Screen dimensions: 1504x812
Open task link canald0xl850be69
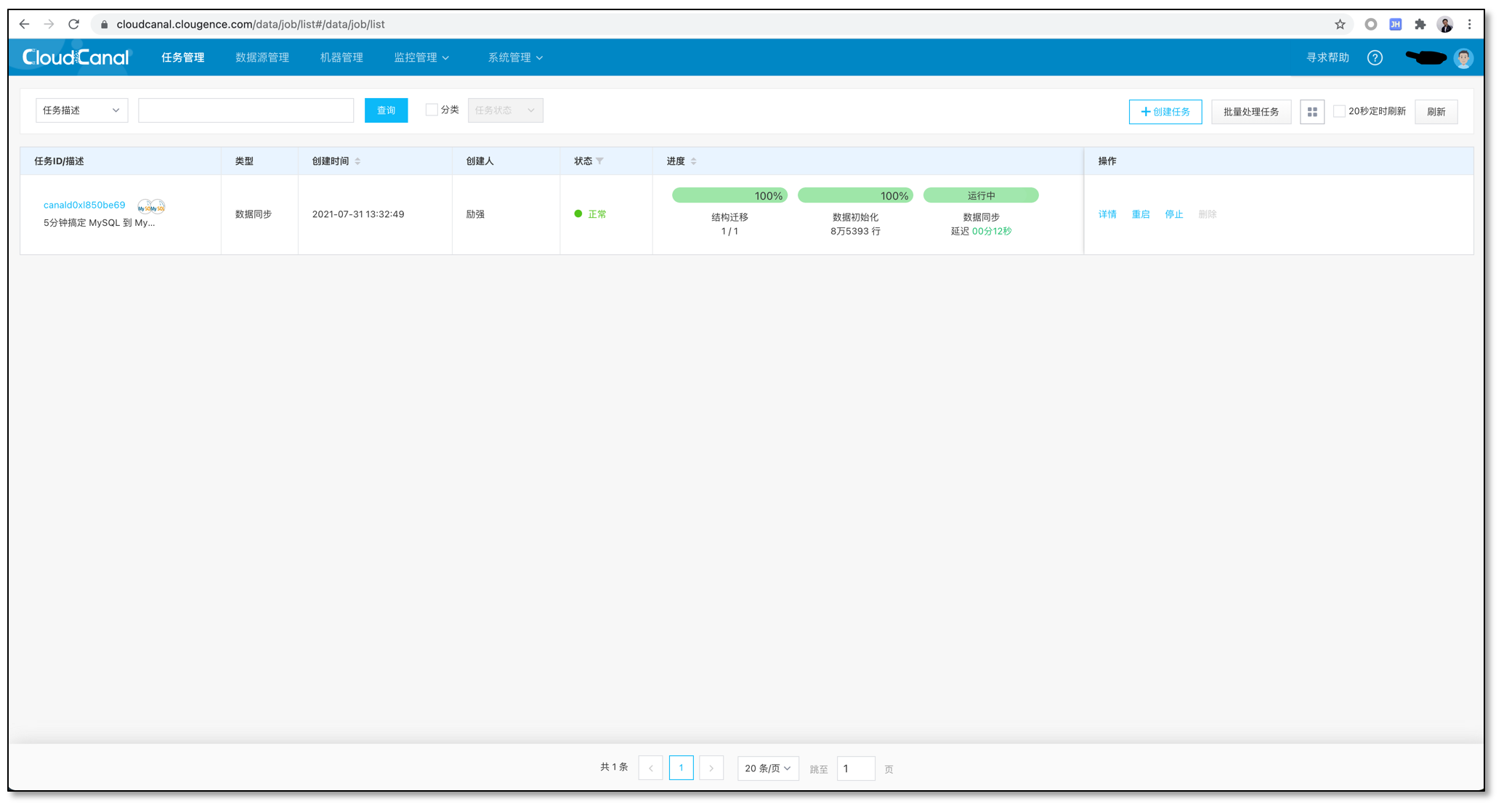point(84,206)
